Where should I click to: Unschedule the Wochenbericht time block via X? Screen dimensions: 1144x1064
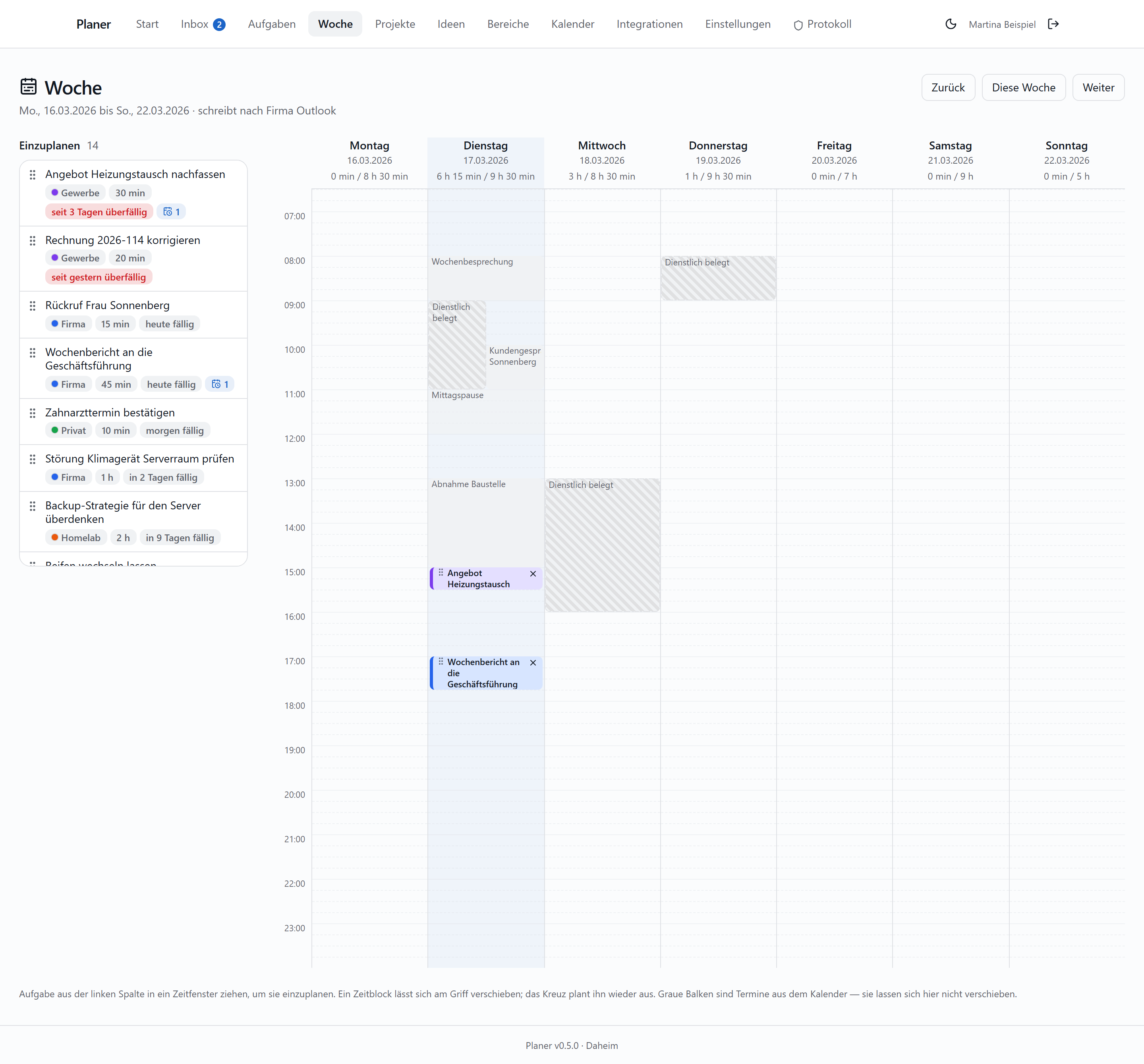point(533,663)
